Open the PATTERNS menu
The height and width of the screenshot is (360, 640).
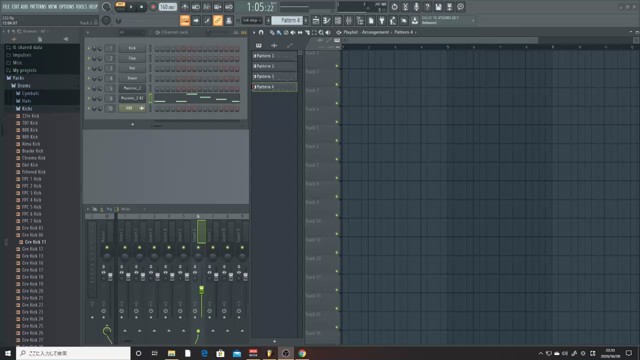click(x=38, y=7)
